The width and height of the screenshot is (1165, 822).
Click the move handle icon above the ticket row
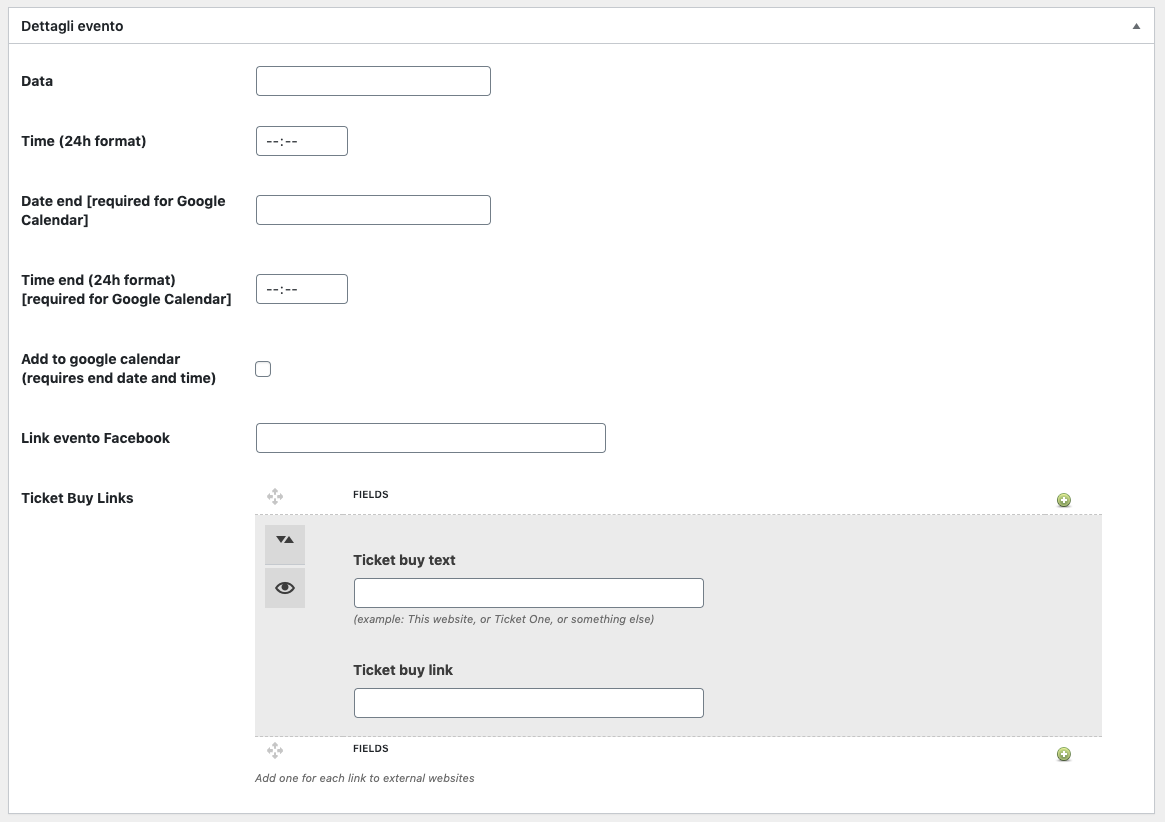275,496
